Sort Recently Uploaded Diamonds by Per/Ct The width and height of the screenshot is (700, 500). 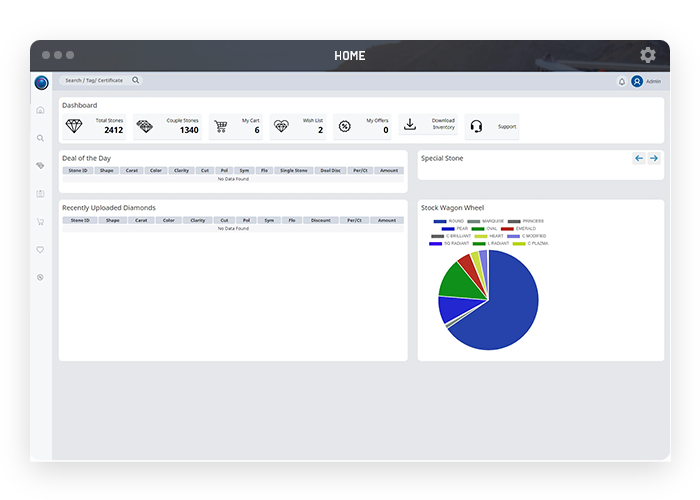tap(354, 220)
